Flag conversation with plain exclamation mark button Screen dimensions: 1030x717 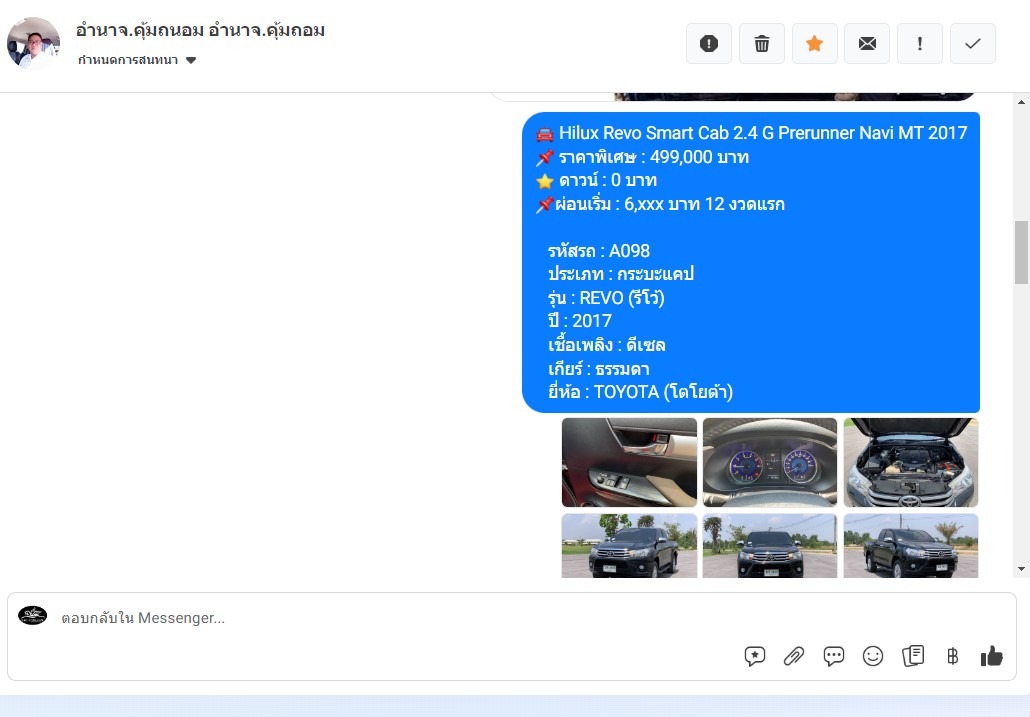coord(920,44)
